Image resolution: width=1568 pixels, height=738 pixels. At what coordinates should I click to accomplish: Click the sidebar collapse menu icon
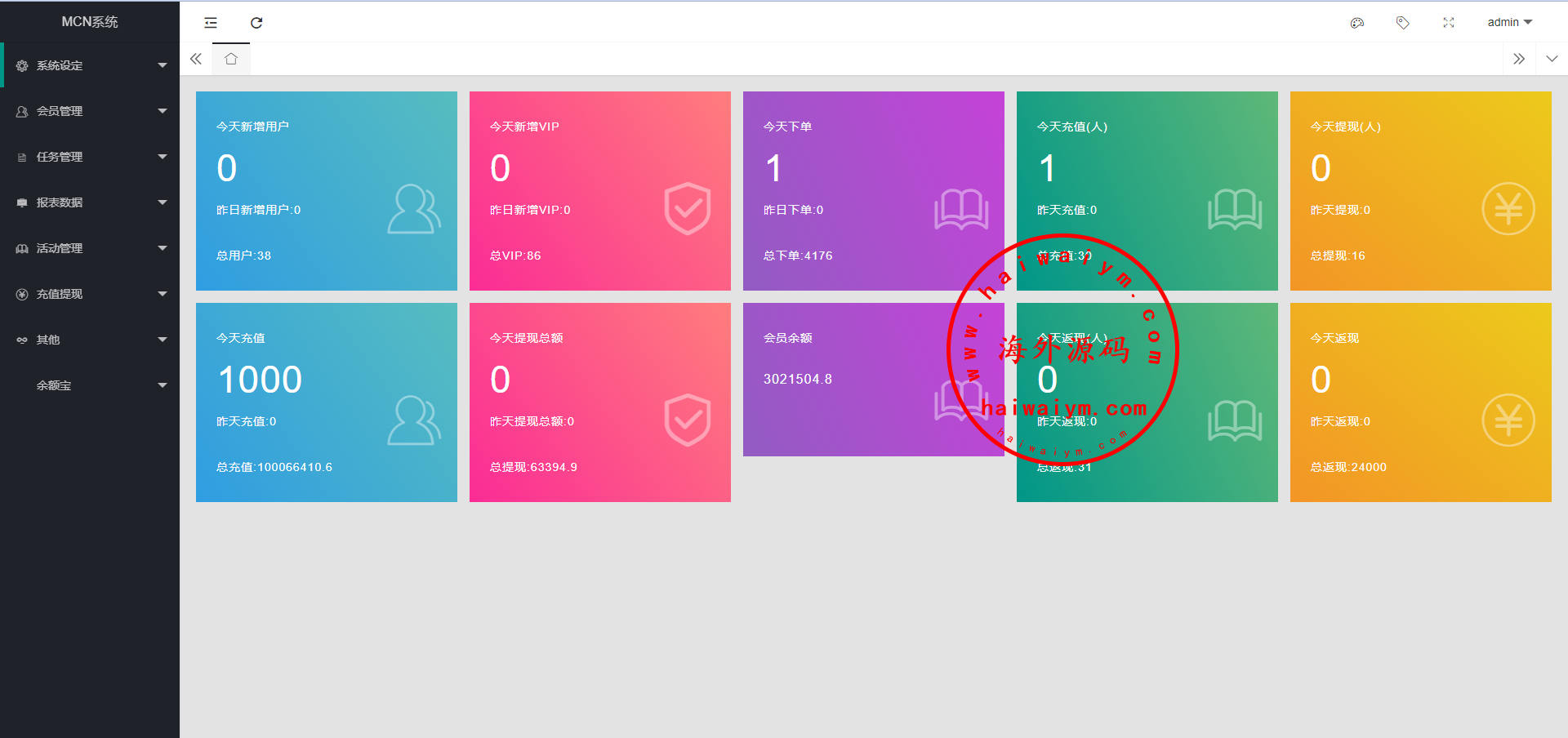coord(211,23)
